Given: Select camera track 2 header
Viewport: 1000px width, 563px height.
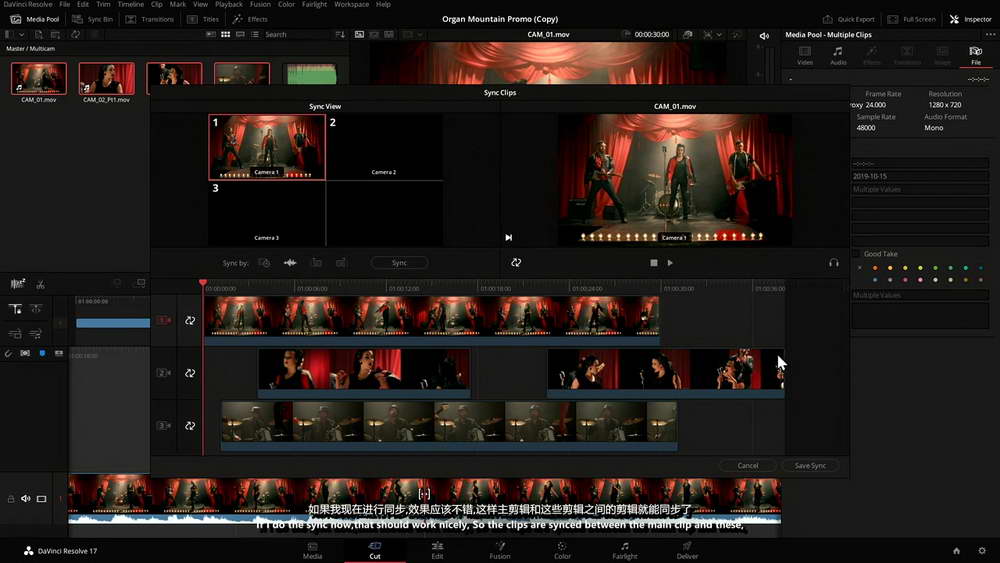Looking at the screenshot, I should (x=163, y=373).
